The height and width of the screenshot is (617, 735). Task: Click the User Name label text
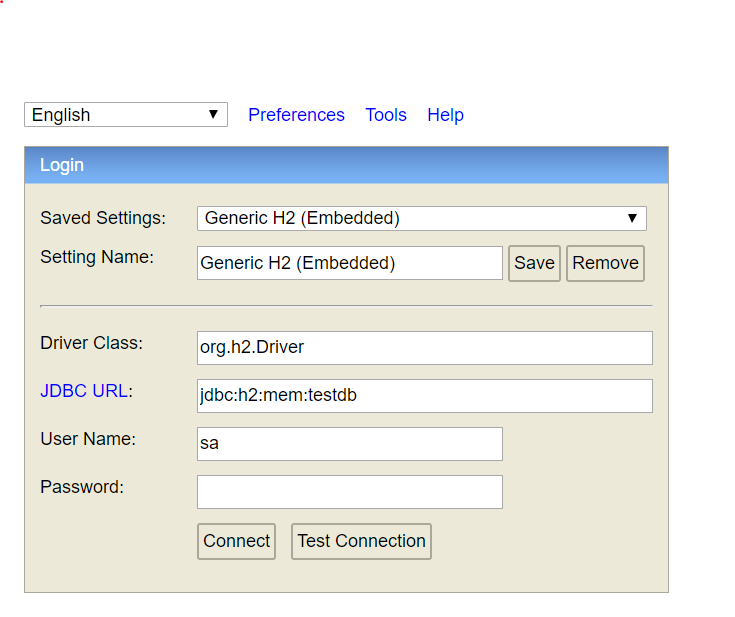pyautogui.click(x=88, y=439)
